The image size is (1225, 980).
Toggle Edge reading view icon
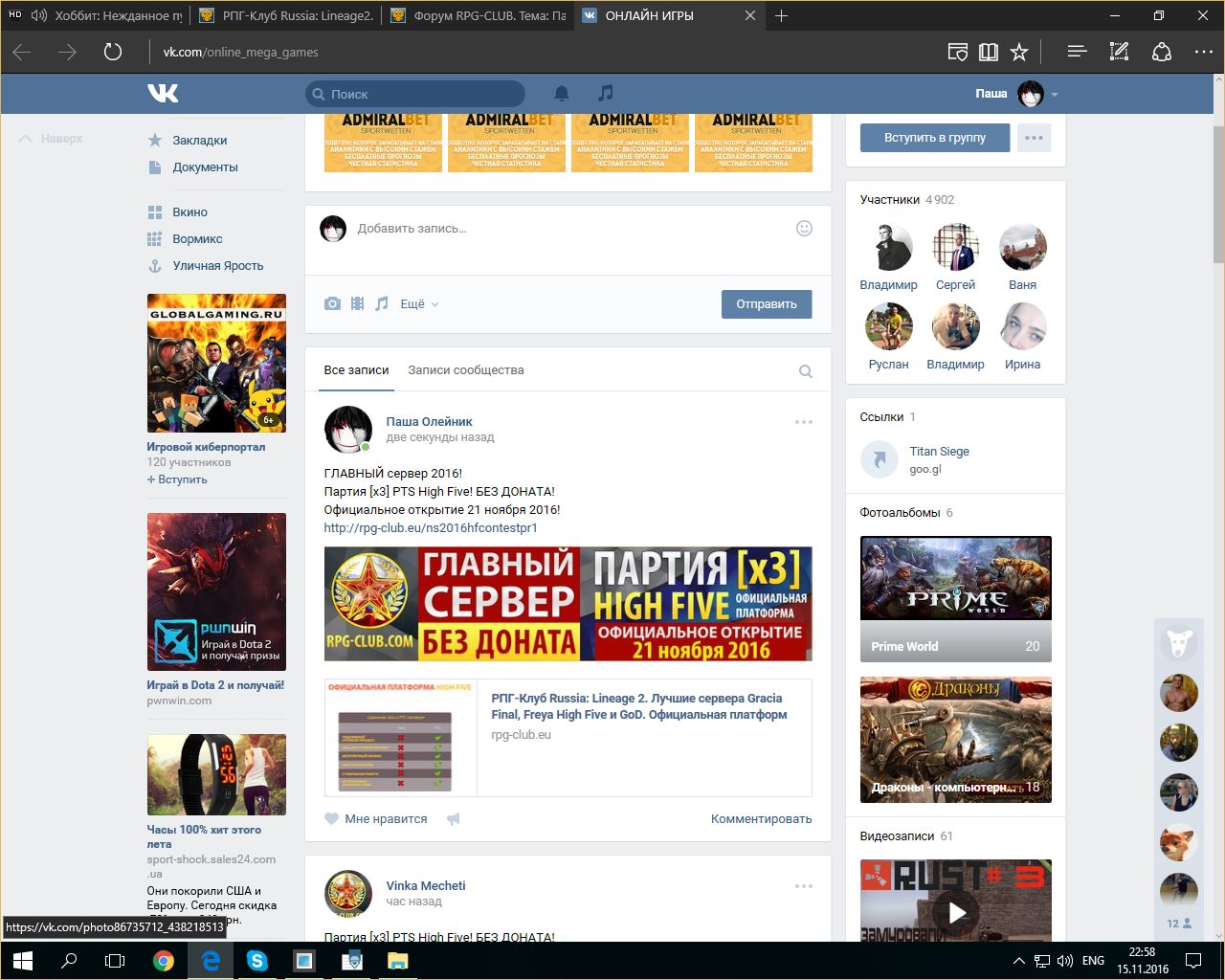point(989,52)
